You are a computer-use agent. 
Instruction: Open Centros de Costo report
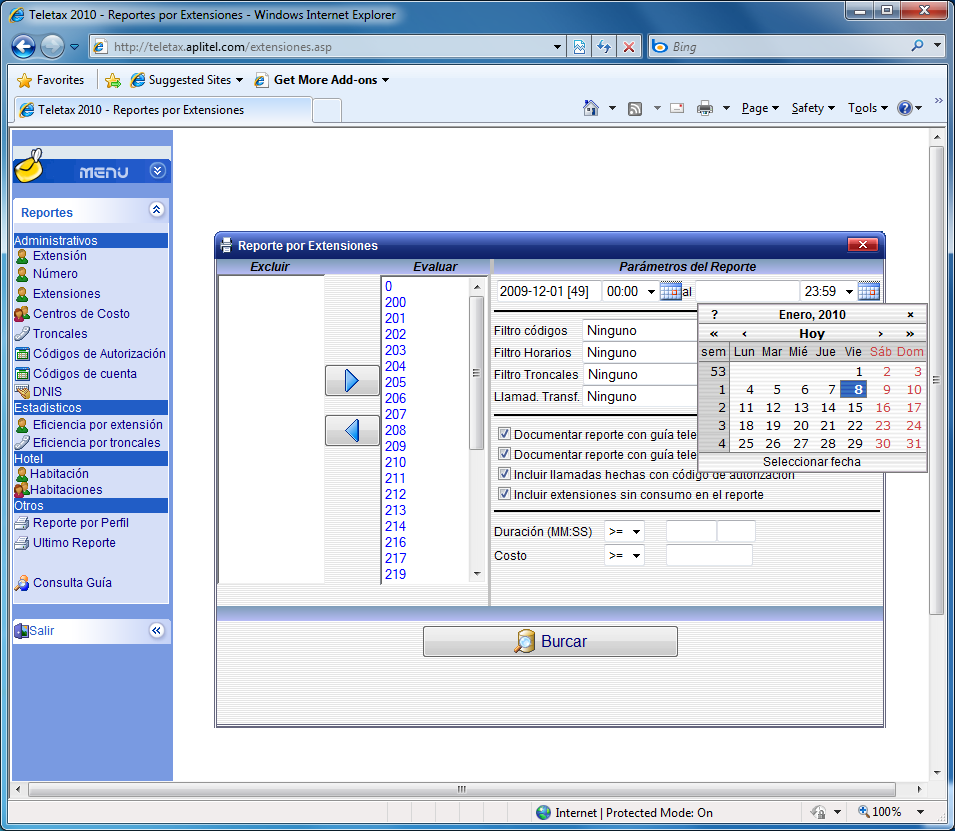pyautogui.click(x=81, y=314)
